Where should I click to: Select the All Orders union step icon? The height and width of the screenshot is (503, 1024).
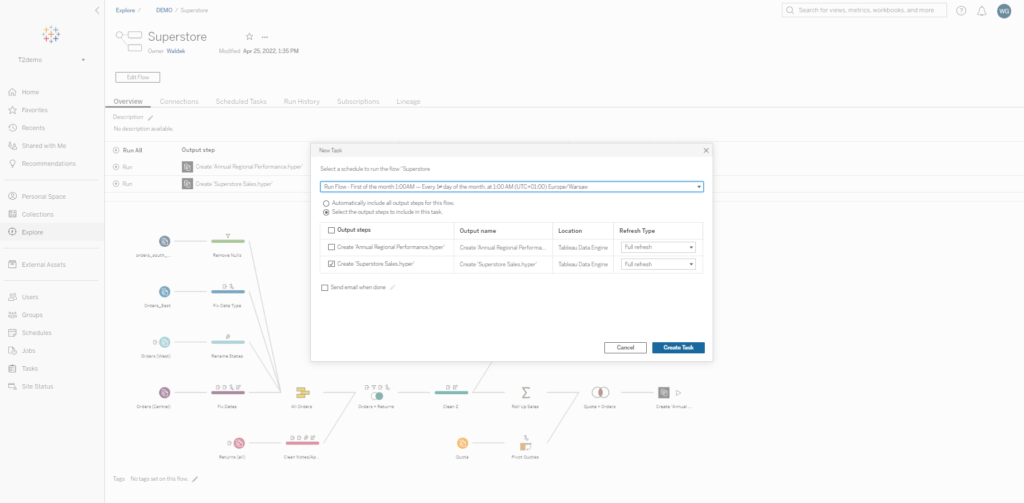coord(302,393)
